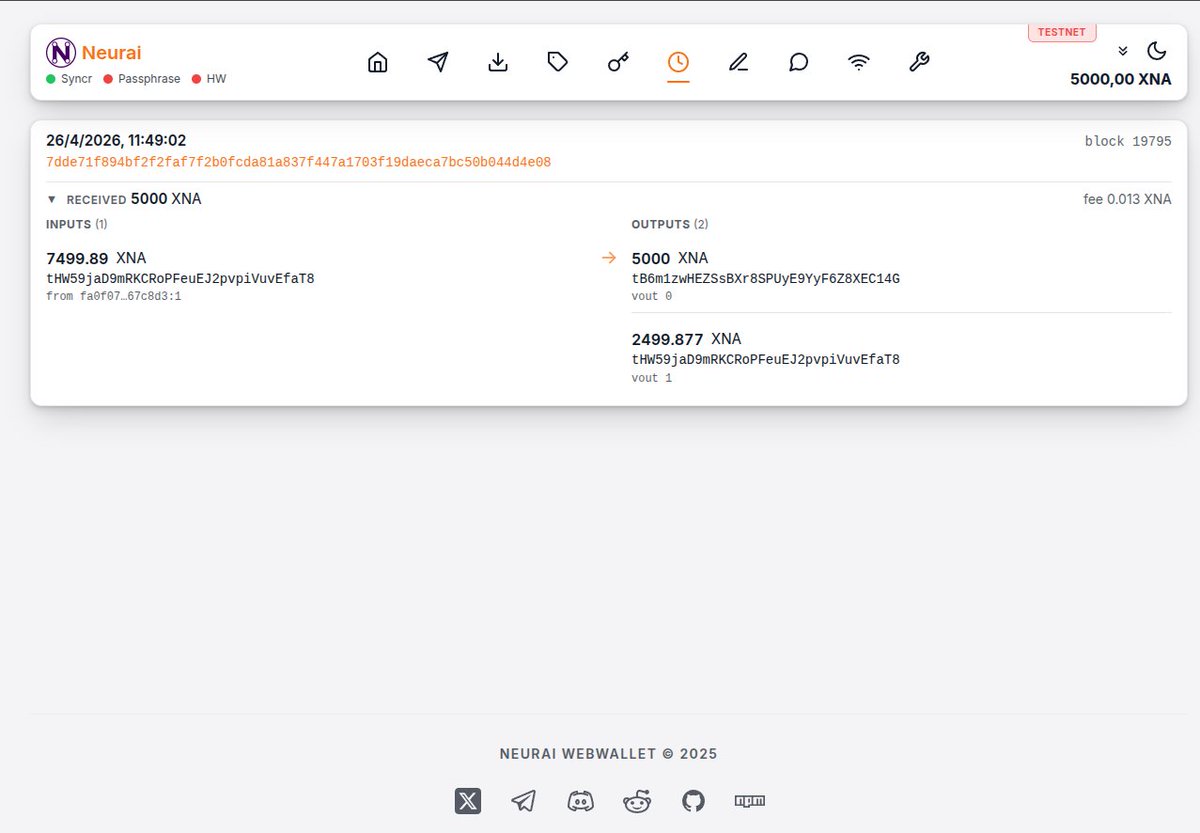
Task: Click the 7499.89 XNA input amount
Action: (96, 258)
